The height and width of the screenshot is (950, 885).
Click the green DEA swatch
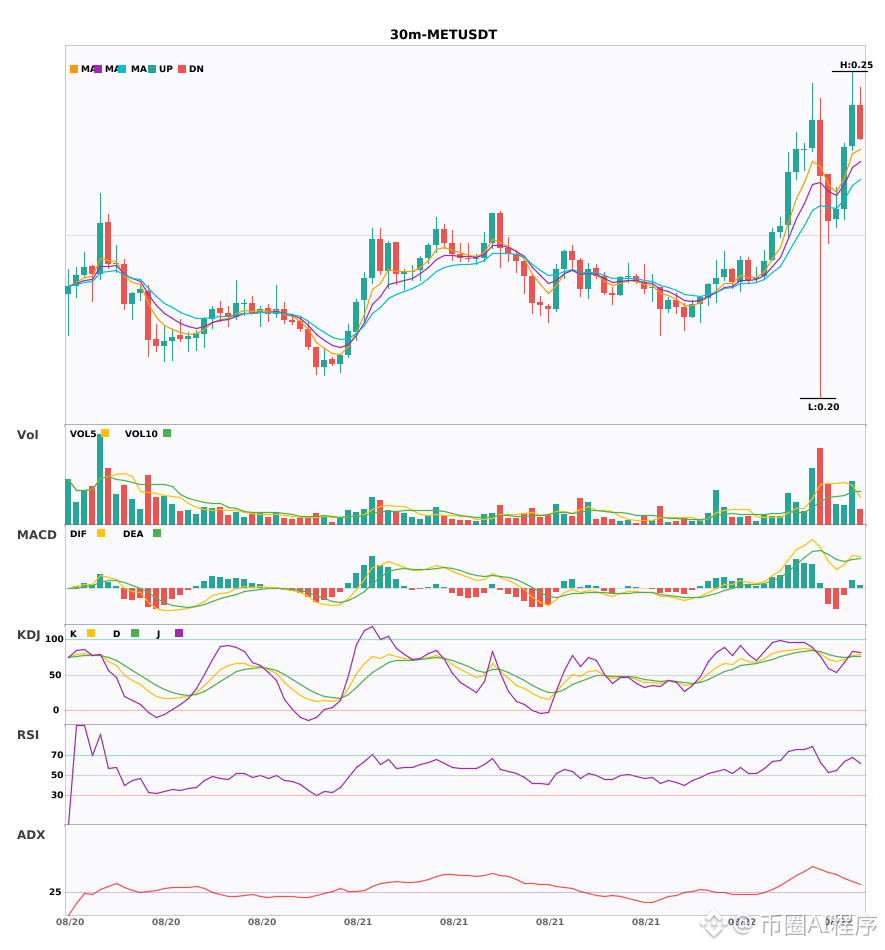(157, 533)
